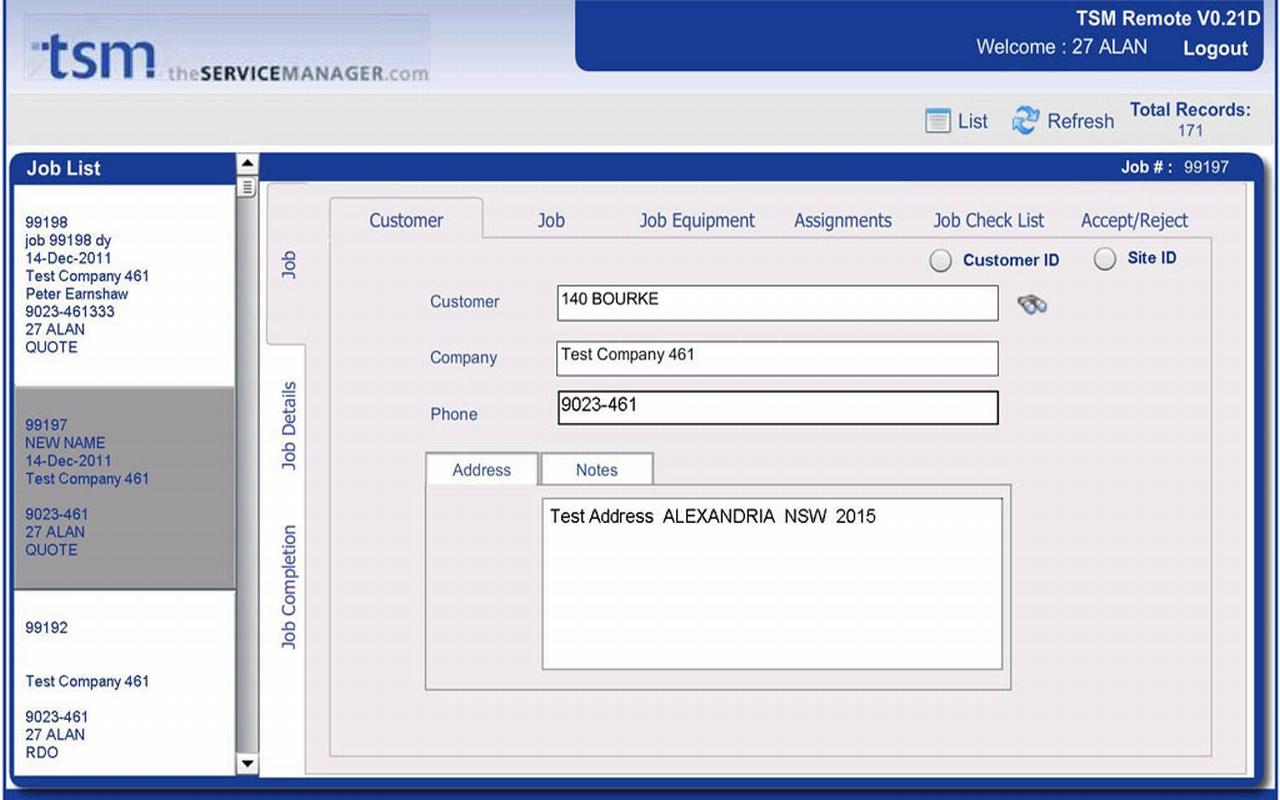Click the Job List header
The height and width of the screenshot is (800, 1280).
click(x=63, y=168)
